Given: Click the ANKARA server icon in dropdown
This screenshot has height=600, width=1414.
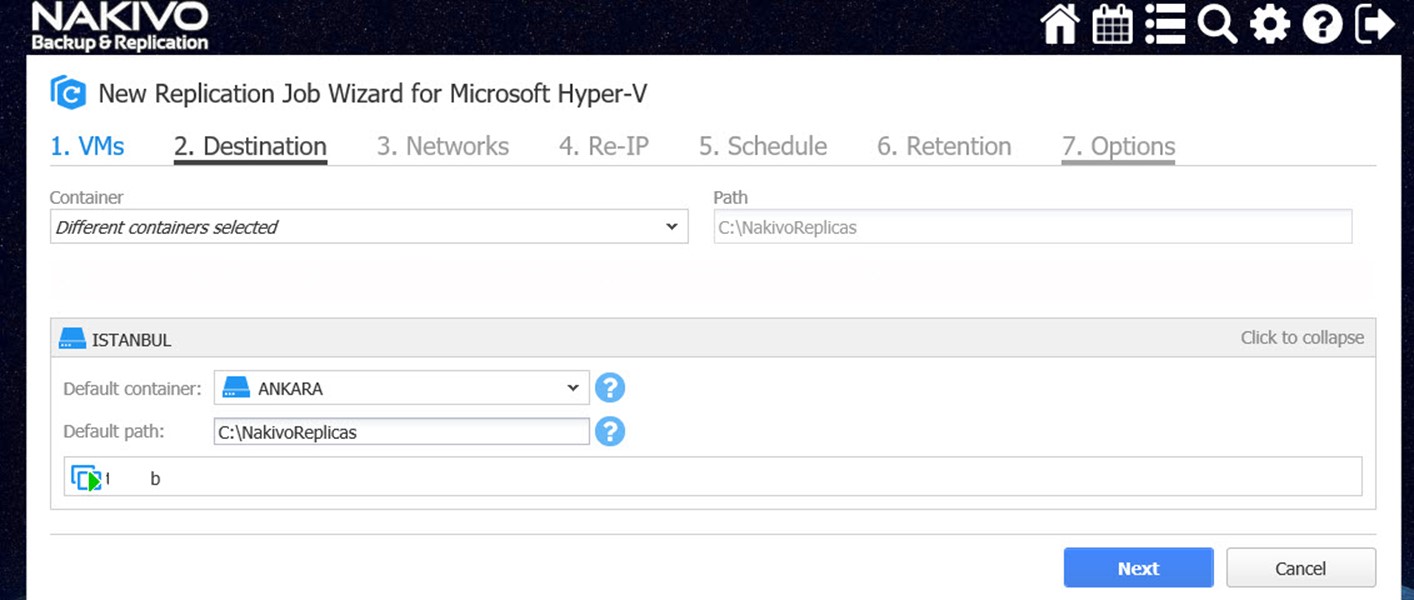Looking at the screenshot, I should (x=236, y=387).
